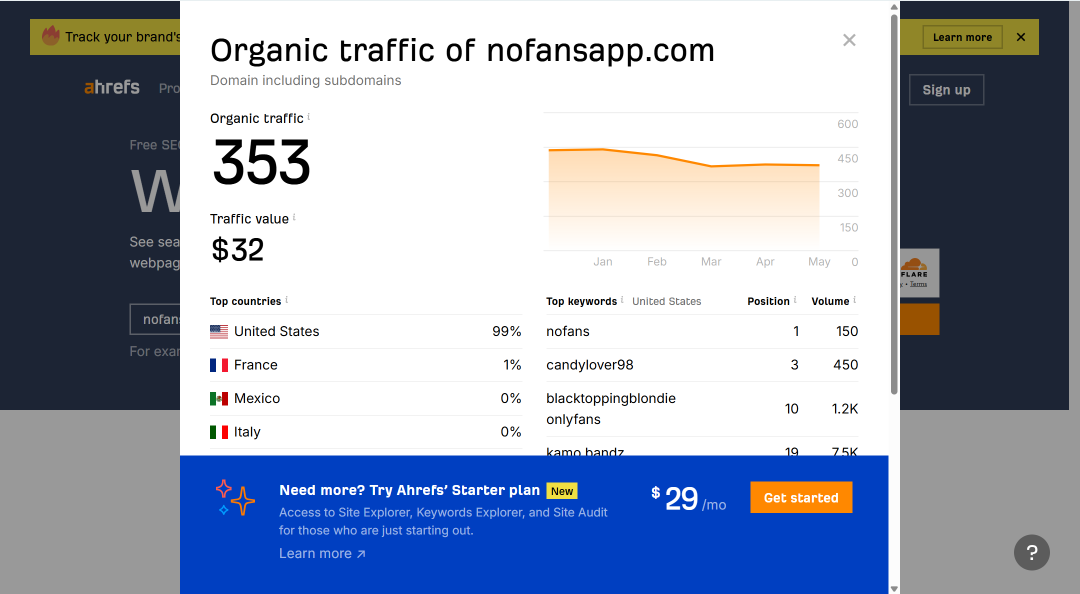Click the Organic traffic info icon

point(309,116)
